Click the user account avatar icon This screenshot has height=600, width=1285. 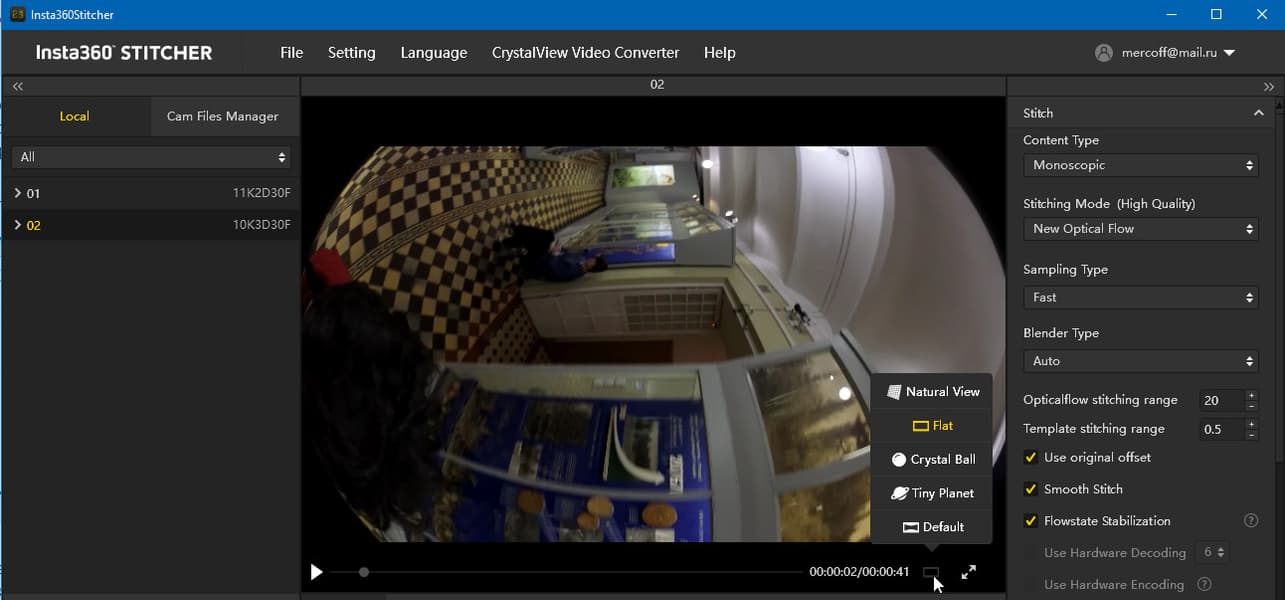click(1104, 53)
